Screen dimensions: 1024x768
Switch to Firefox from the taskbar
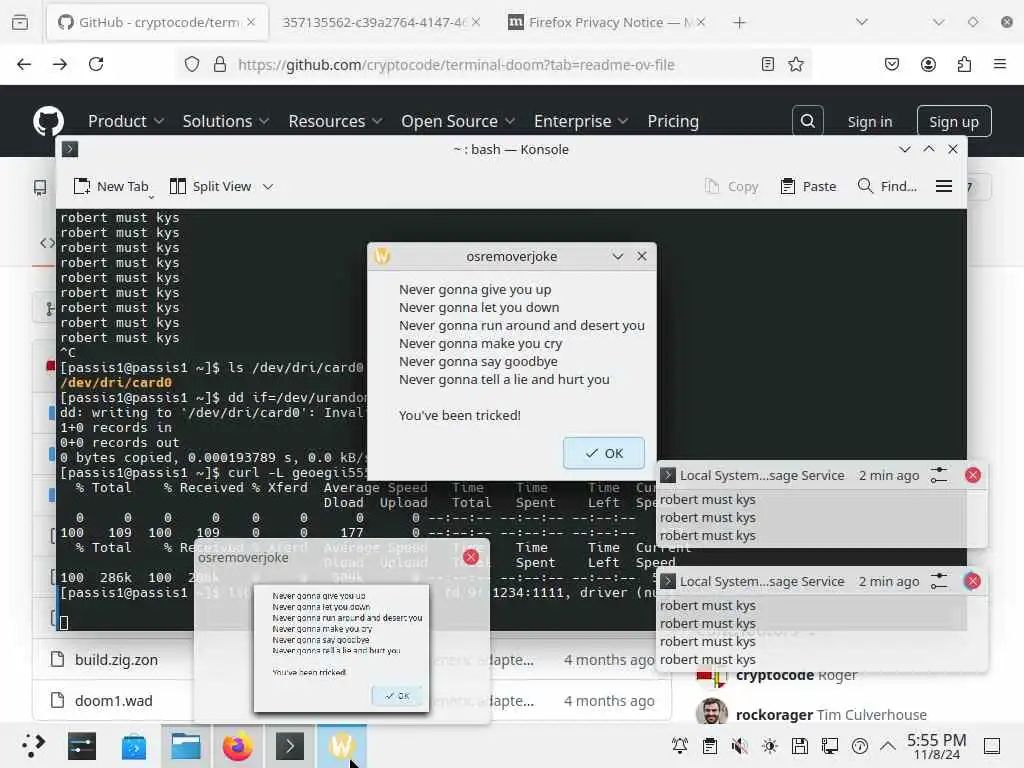pyautogui.click(x=237, y=746)
